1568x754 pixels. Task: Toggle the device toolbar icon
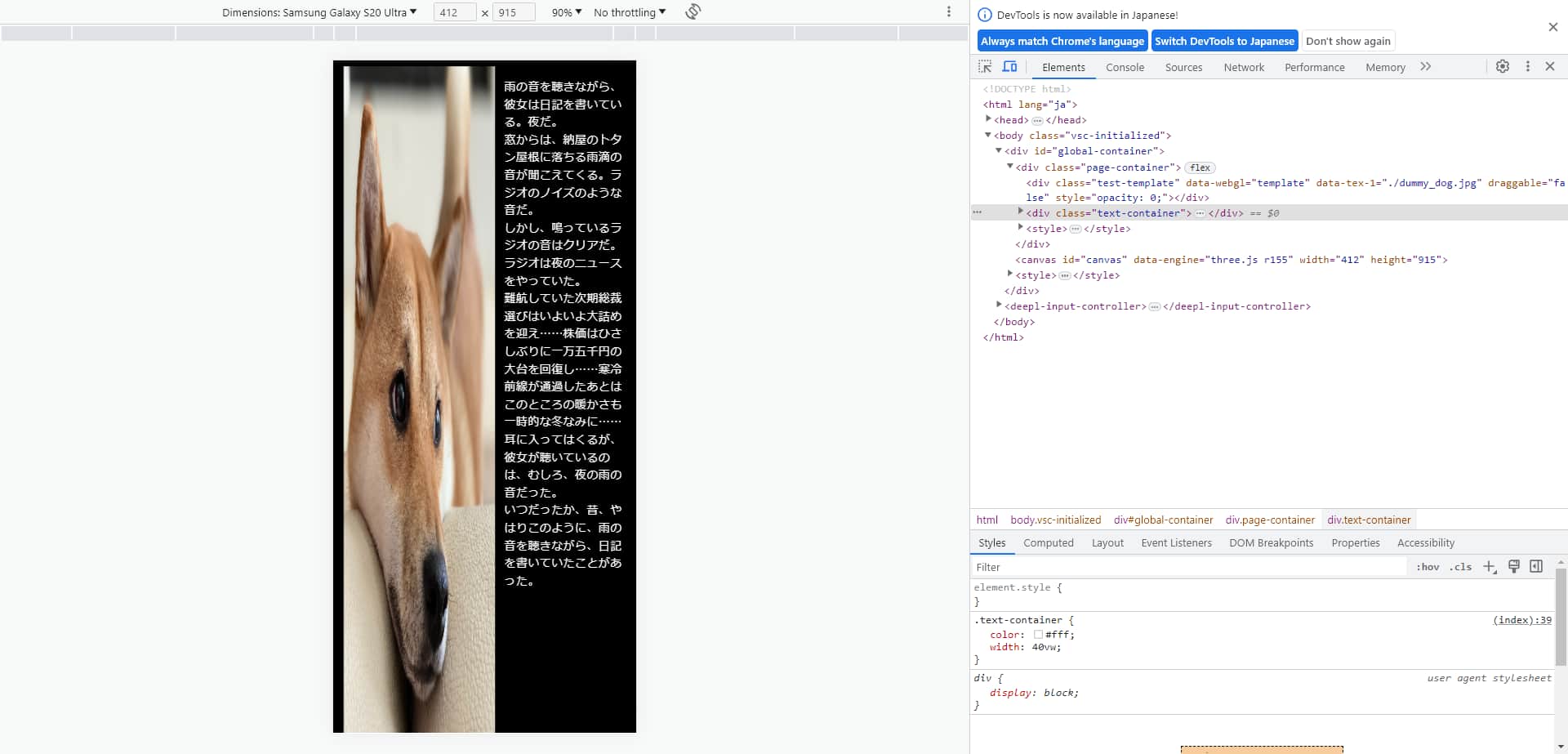tap(1010, 67)
